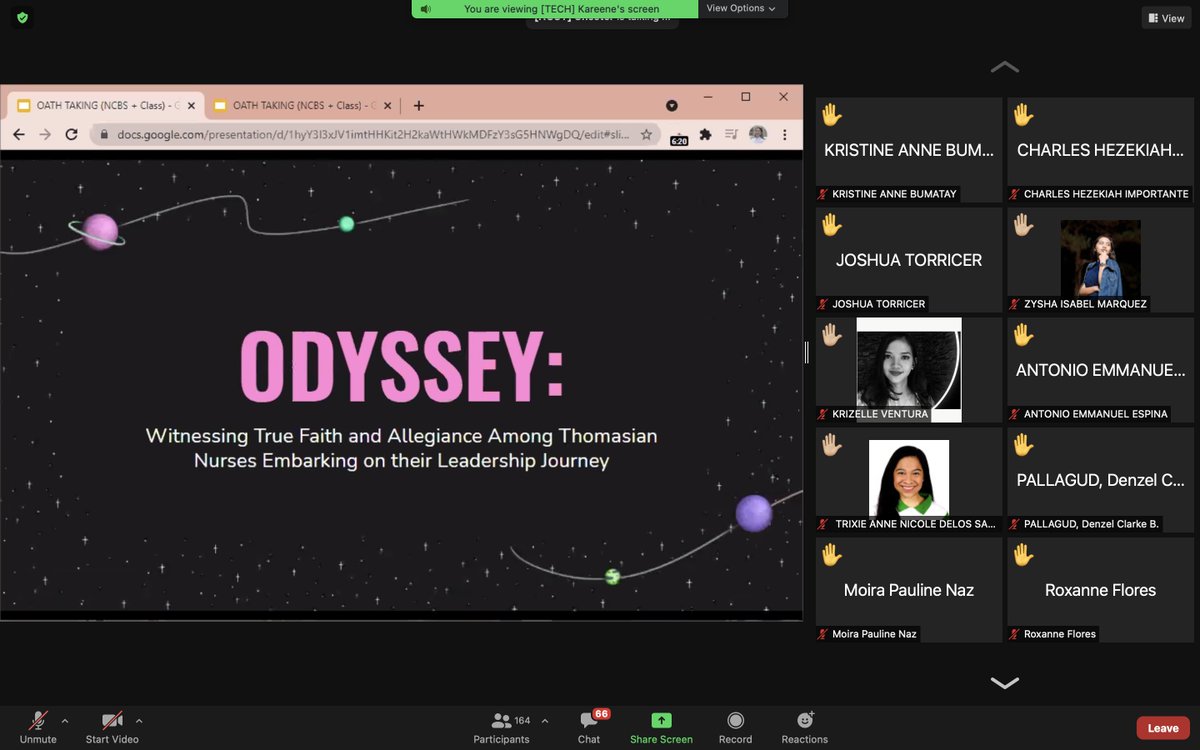
Task: Click raised hand icon on Krizelle's tile
Action: 832,335
